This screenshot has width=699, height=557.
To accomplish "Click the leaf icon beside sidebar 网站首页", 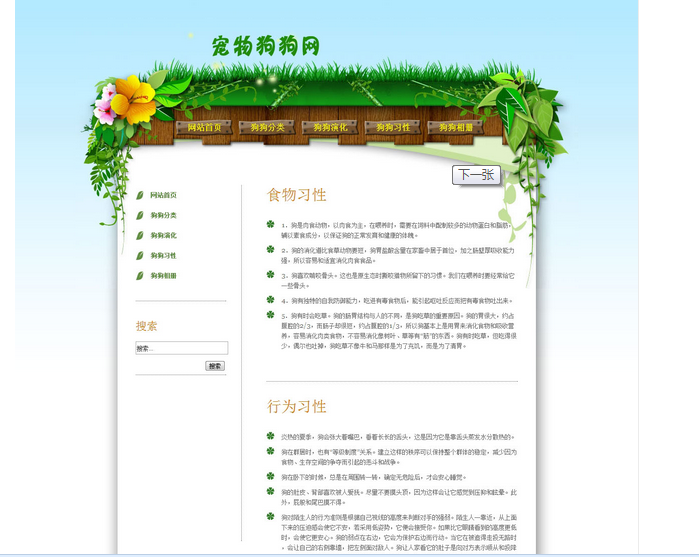I will [x=140, y=195].
